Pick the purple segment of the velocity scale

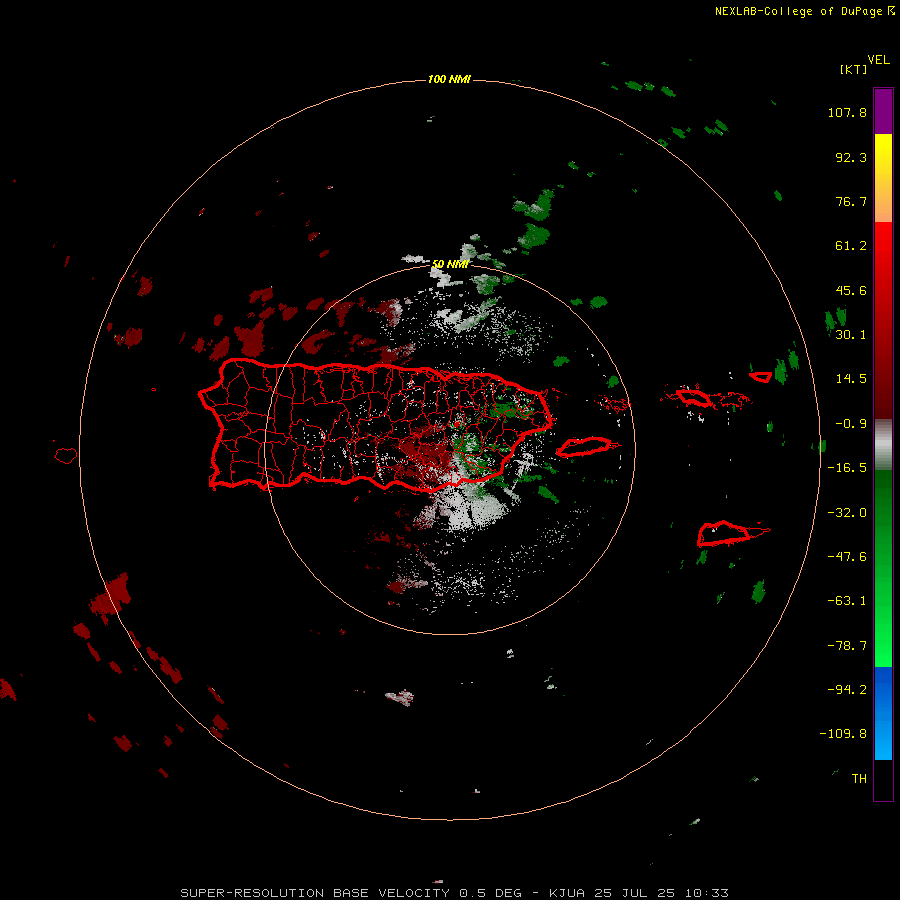pos(883,111)
